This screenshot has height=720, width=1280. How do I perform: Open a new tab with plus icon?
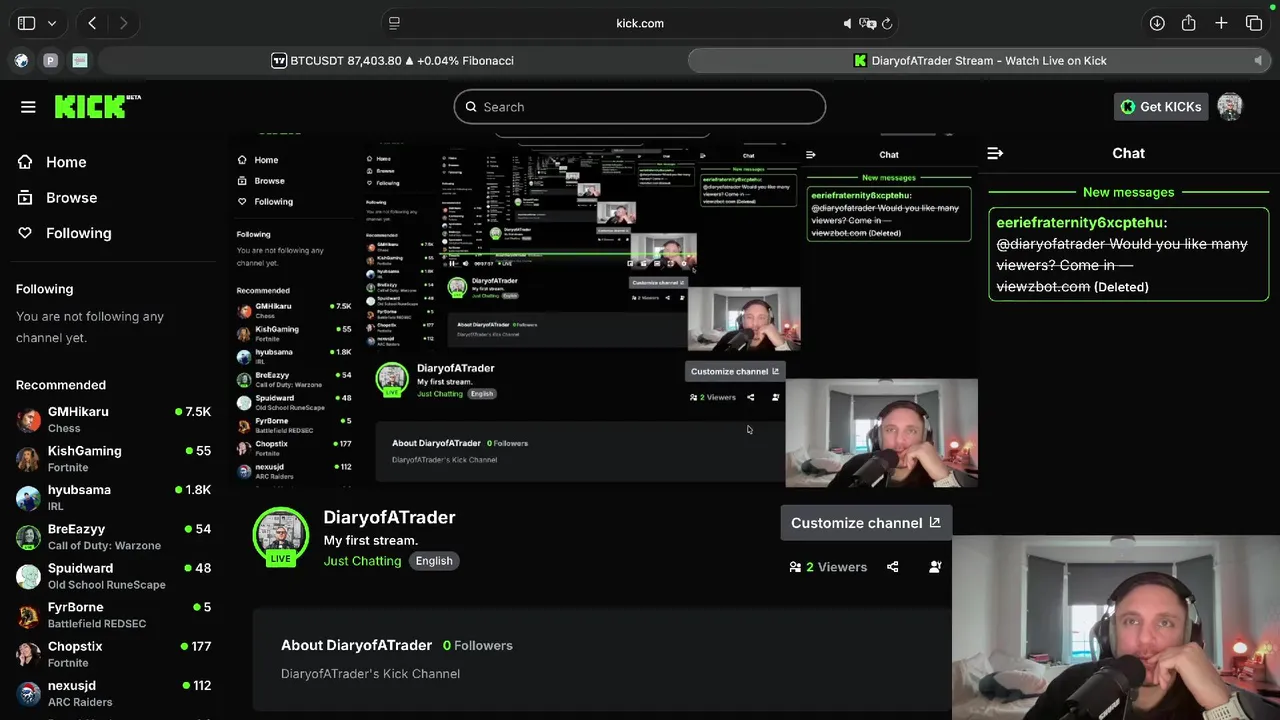(x=1221, y=23)
